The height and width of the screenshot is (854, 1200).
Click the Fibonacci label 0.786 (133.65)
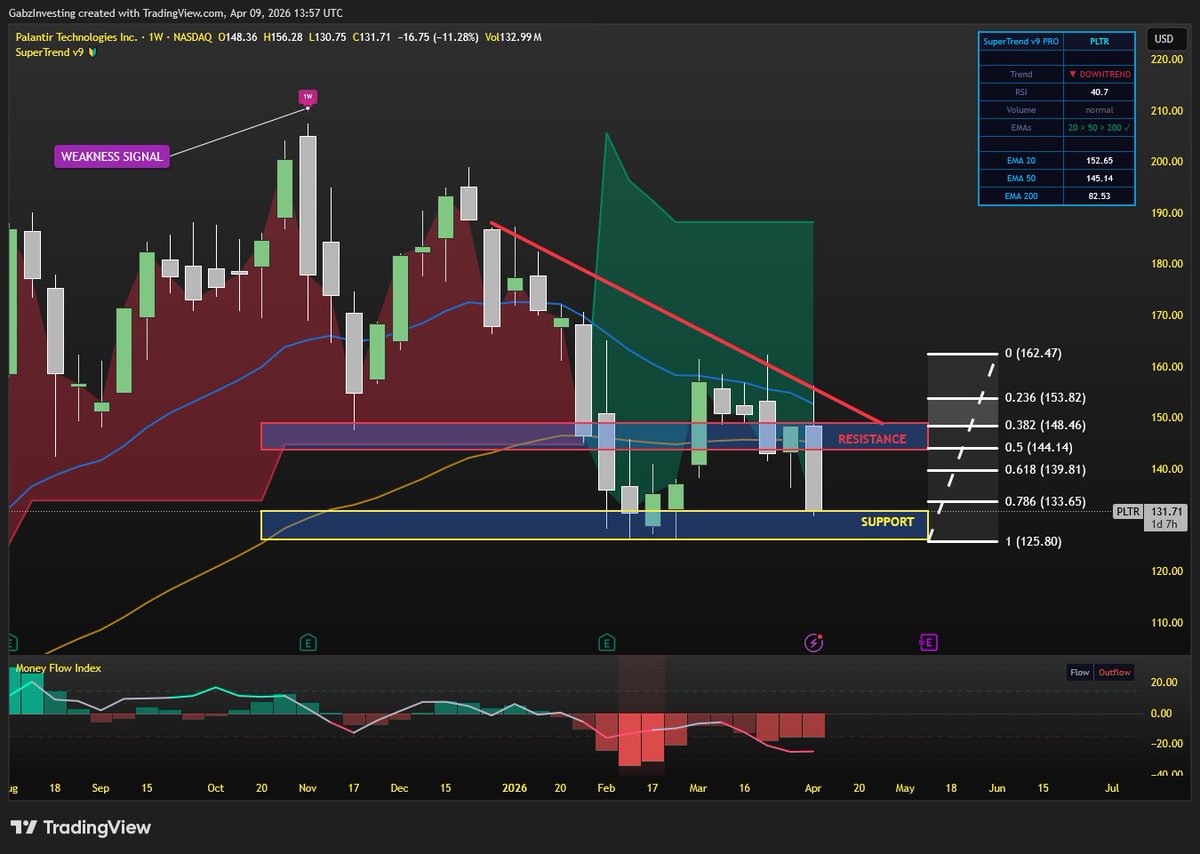pos(1045,501)
